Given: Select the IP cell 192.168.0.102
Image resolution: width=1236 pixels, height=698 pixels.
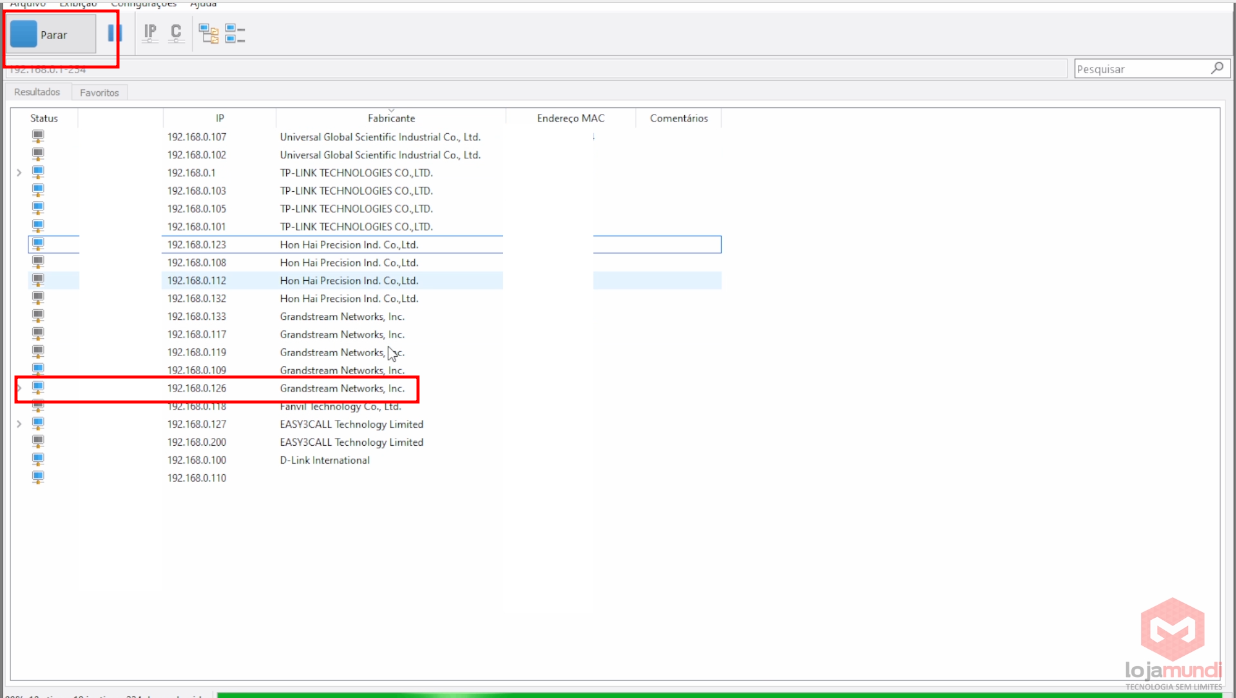Looking at the screenshot, I should click(x=197, y=155).
